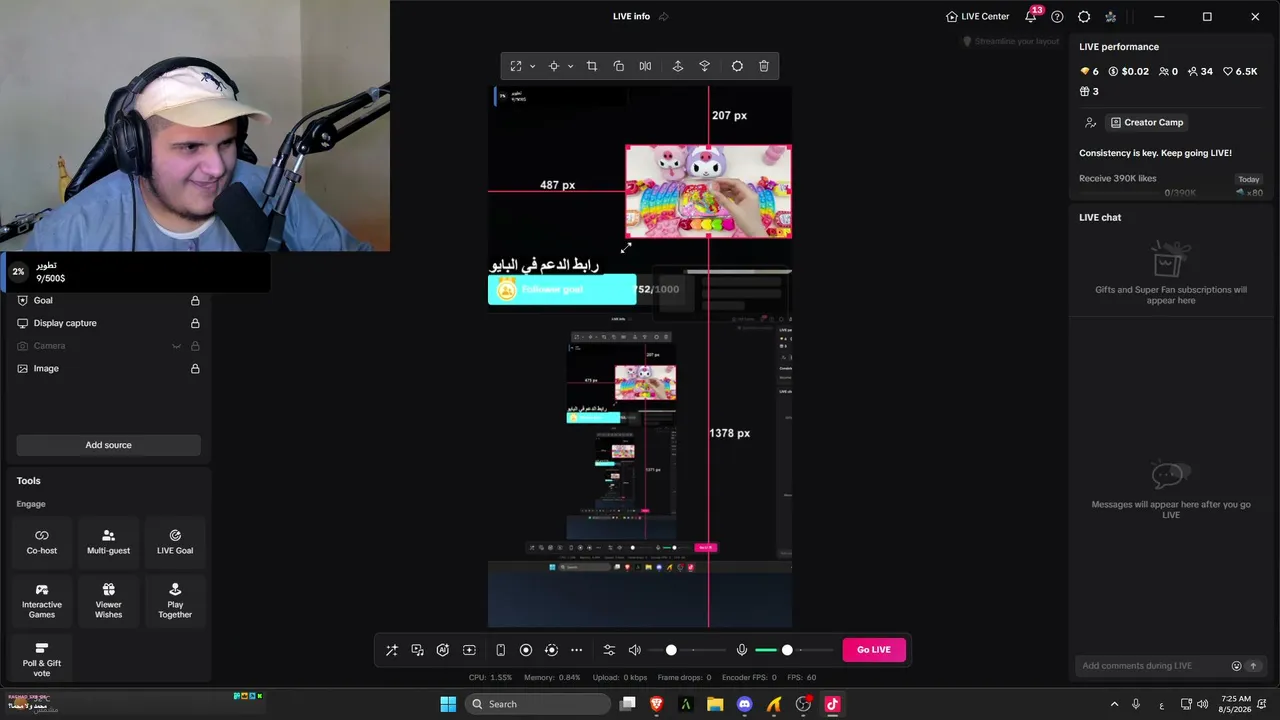Open the source settings gear

coord(737,66)
